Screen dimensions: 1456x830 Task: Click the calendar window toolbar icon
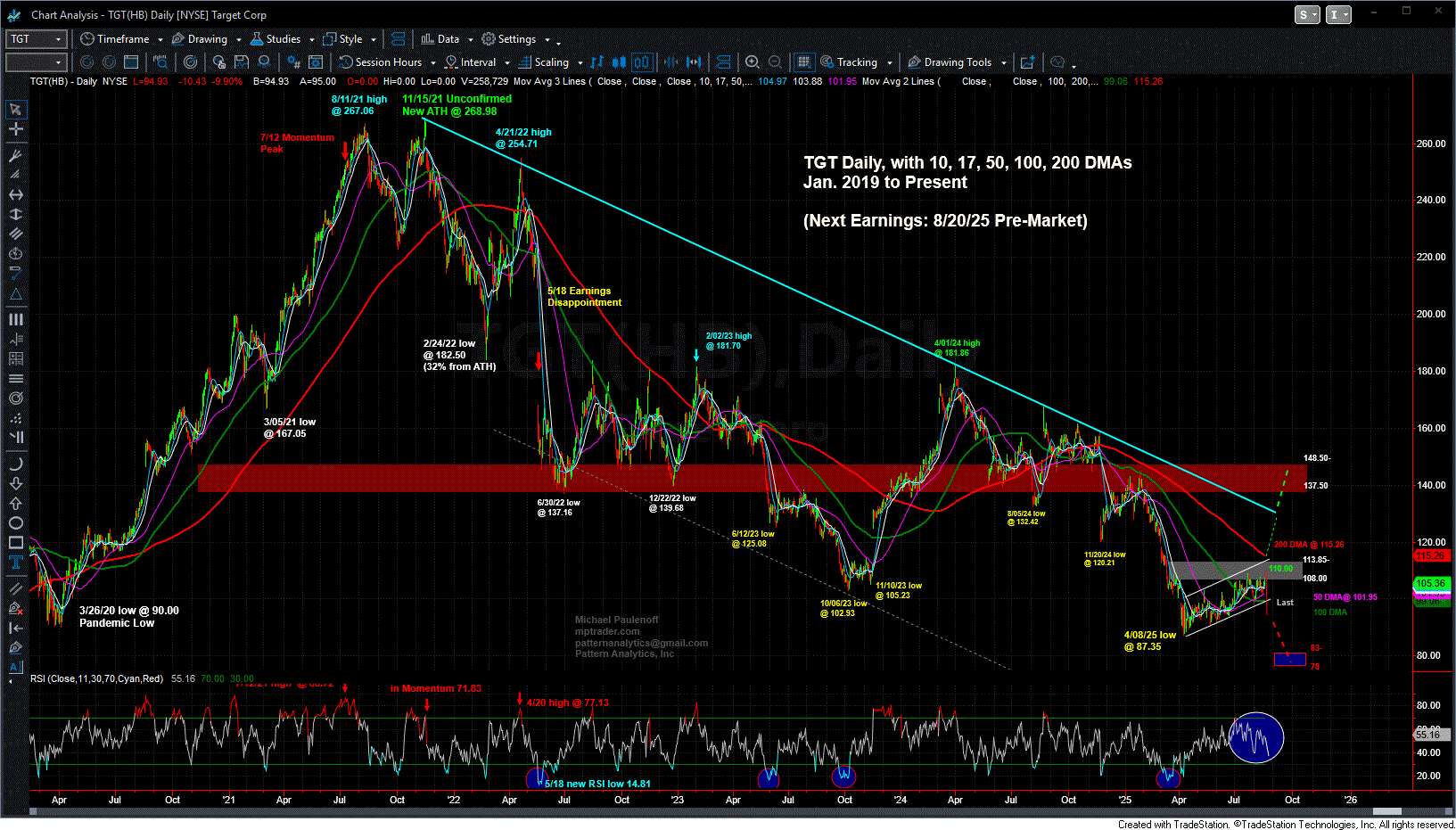(131, 62)
